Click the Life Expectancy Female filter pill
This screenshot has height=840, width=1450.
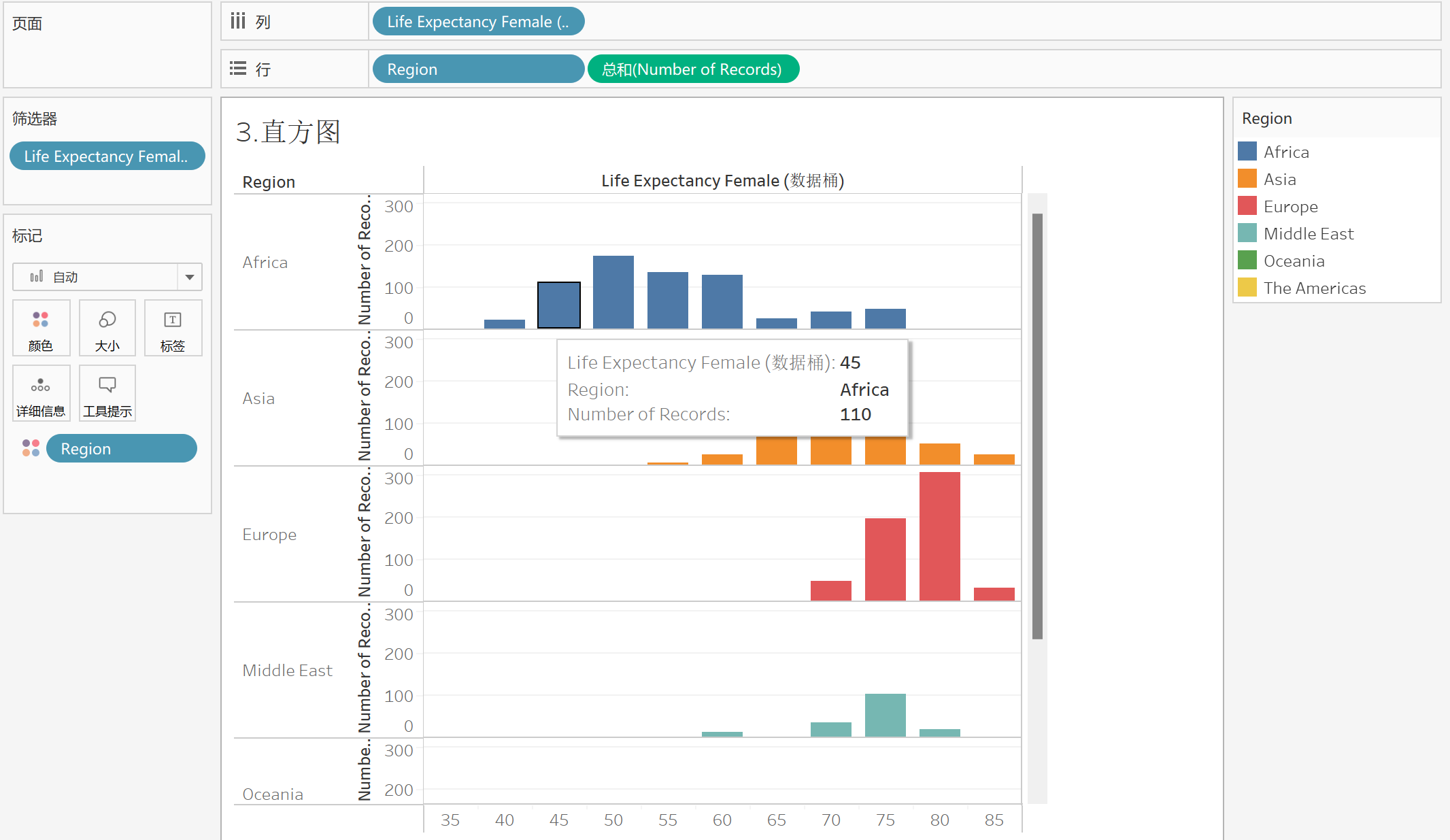(107, 156)
